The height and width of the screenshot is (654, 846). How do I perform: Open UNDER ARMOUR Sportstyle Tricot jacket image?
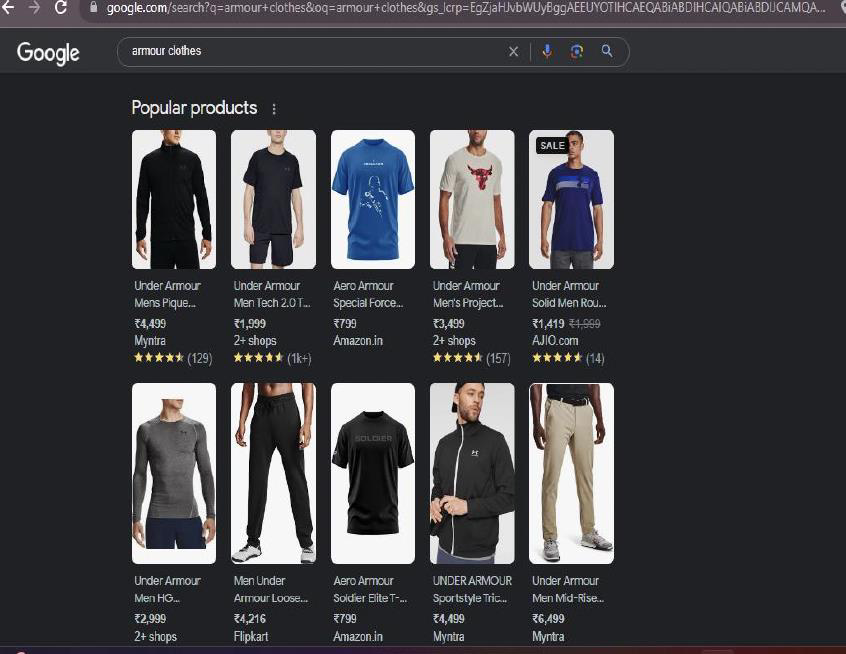tap(472, 473)
